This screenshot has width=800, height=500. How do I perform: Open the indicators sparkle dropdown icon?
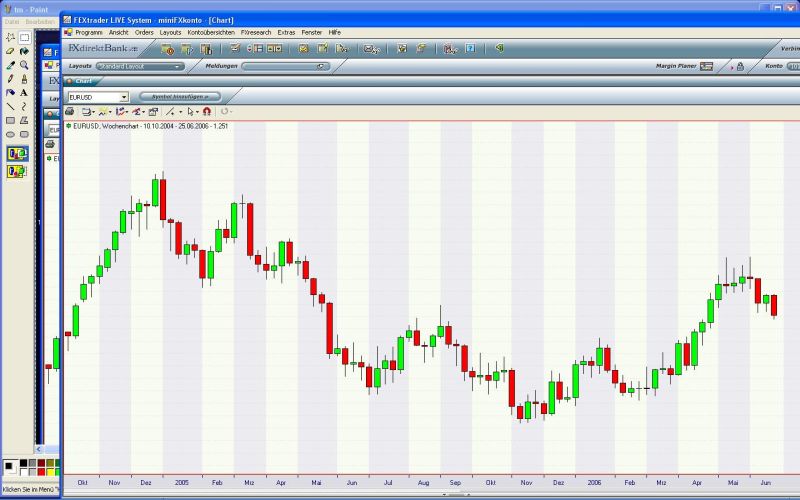click(105, 111)
